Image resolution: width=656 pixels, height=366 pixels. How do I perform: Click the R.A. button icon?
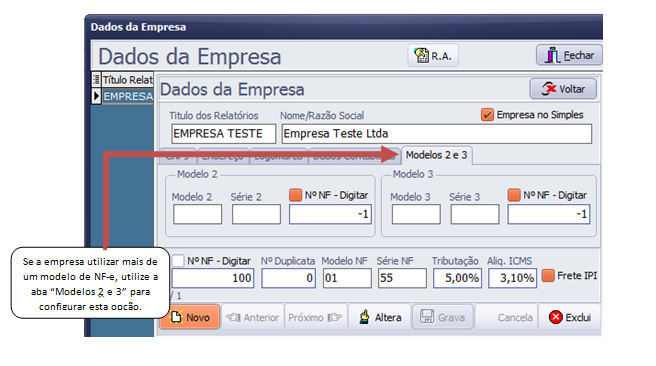point(421,55)
